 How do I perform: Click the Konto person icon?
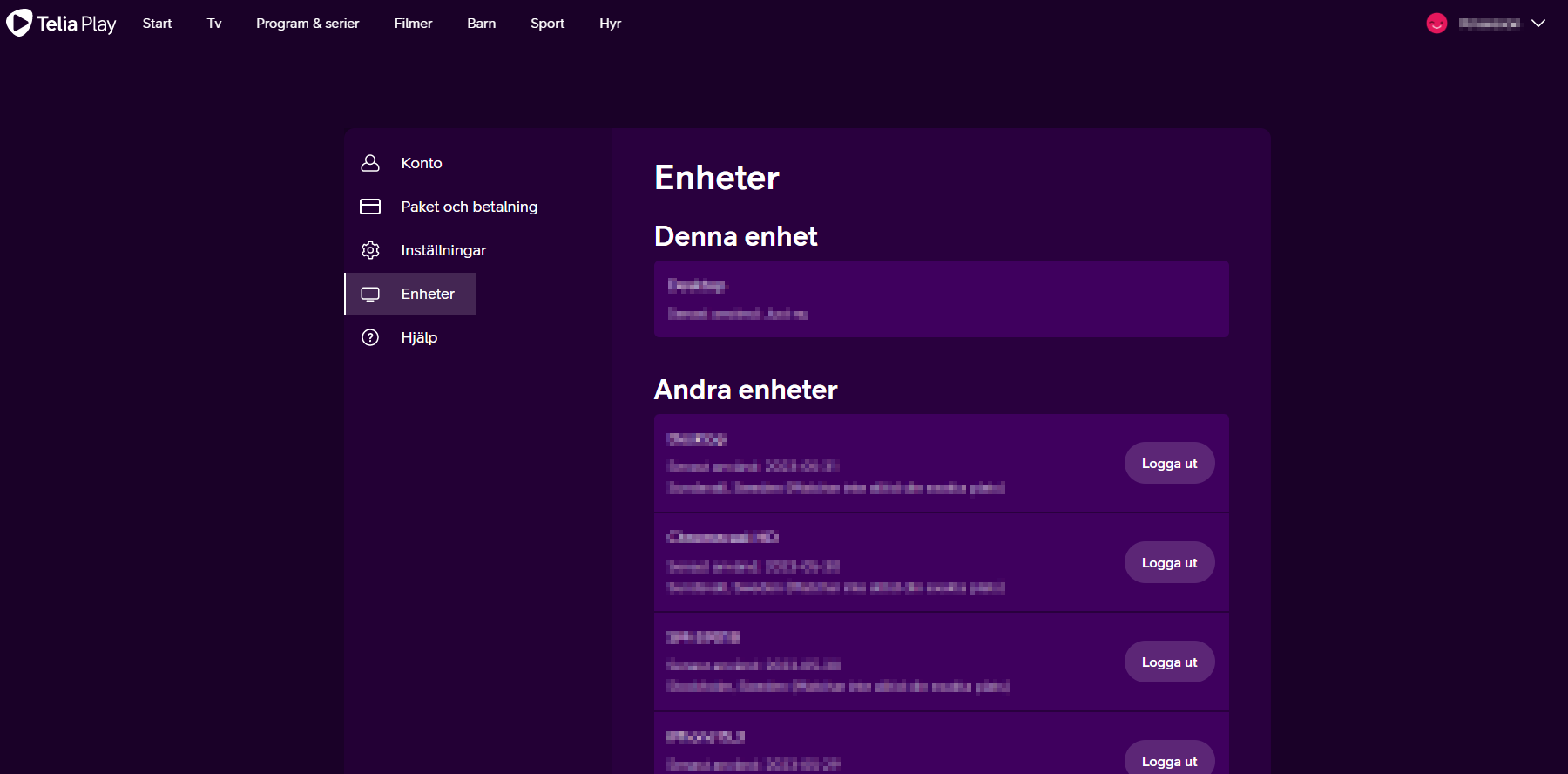pyautogui.click(x=370, y=163)
